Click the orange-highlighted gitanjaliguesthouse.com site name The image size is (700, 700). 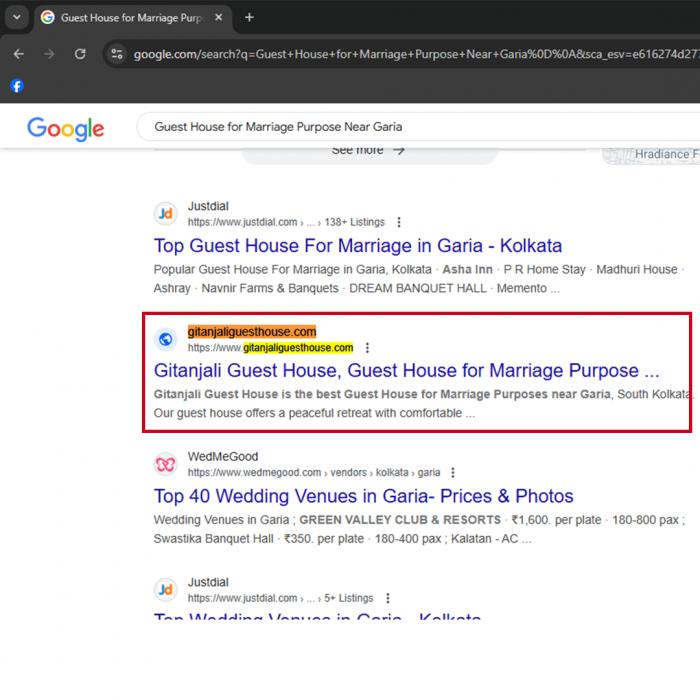tap(252, 332)
